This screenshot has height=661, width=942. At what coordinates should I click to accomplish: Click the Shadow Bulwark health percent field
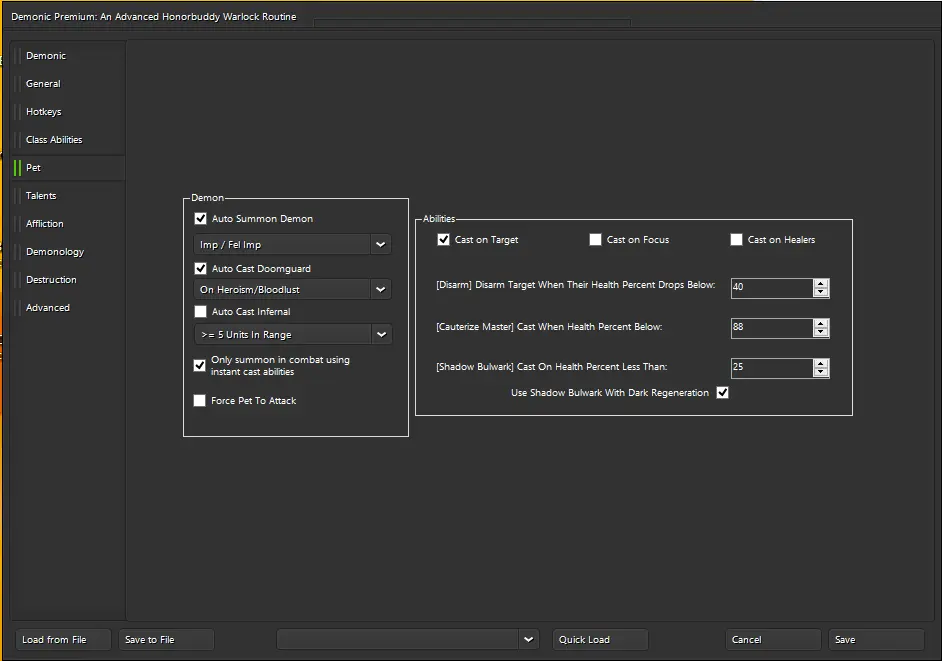772,368
